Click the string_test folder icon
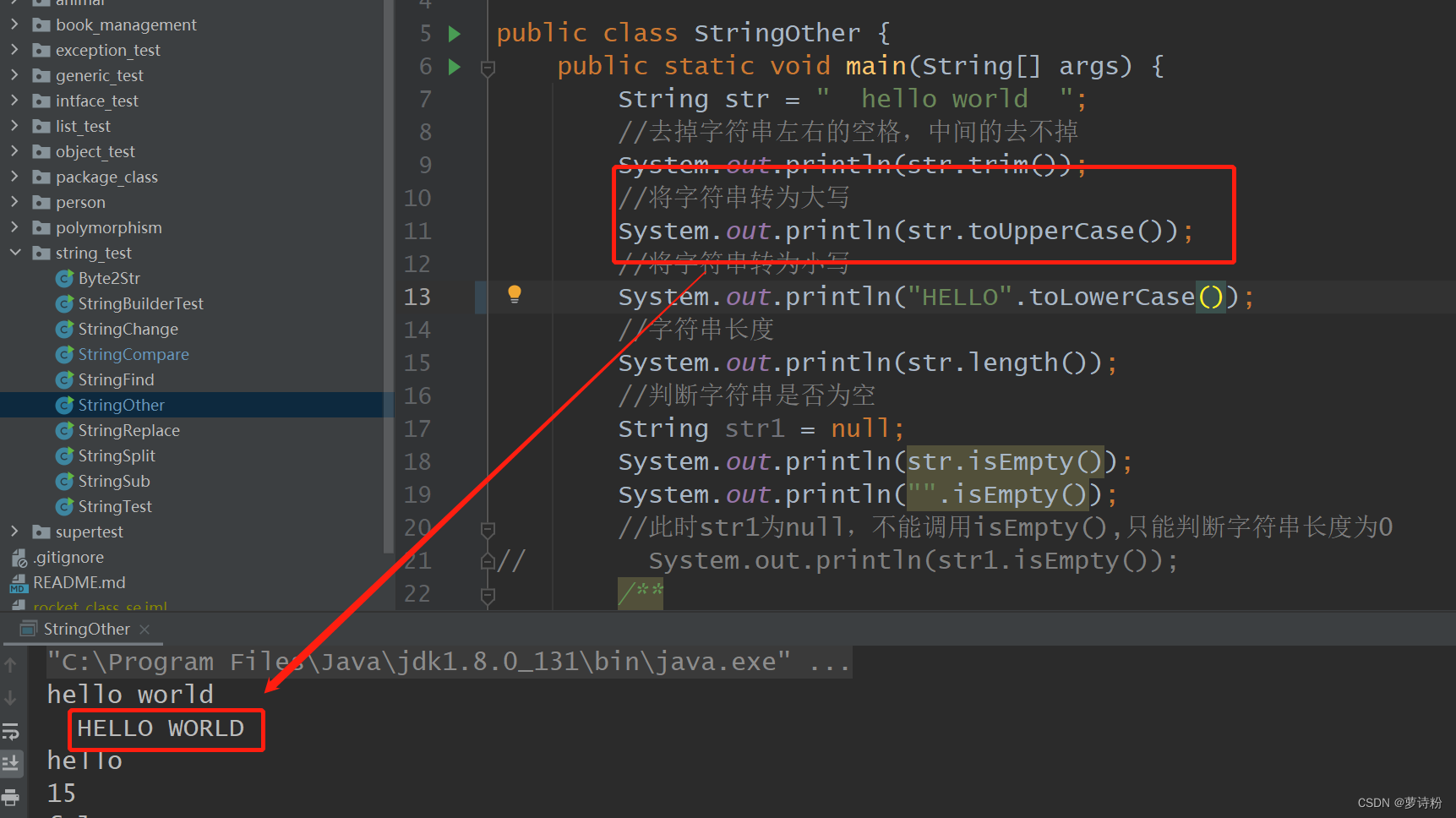1456x818 pixels. 41,253
